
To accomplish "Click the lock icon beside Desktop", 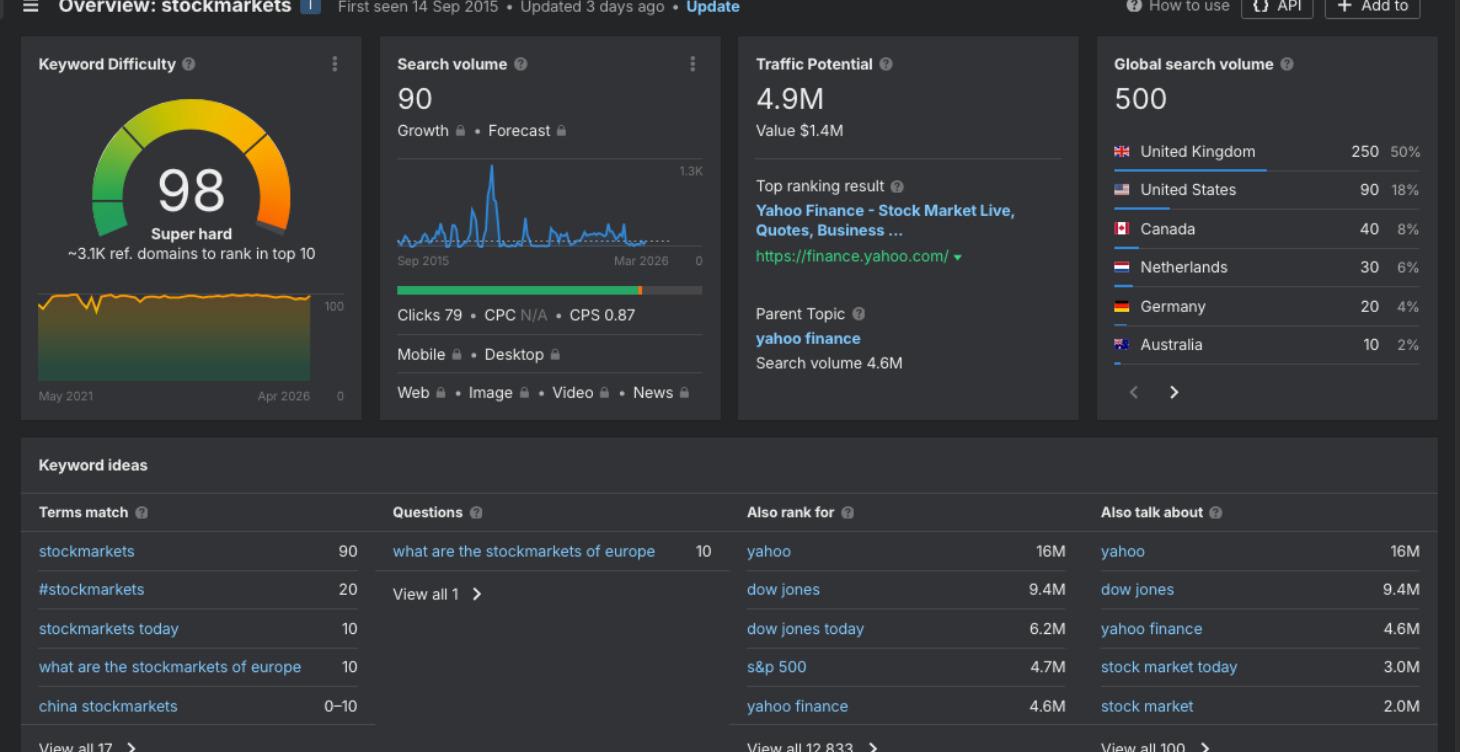I will point(555,355).
